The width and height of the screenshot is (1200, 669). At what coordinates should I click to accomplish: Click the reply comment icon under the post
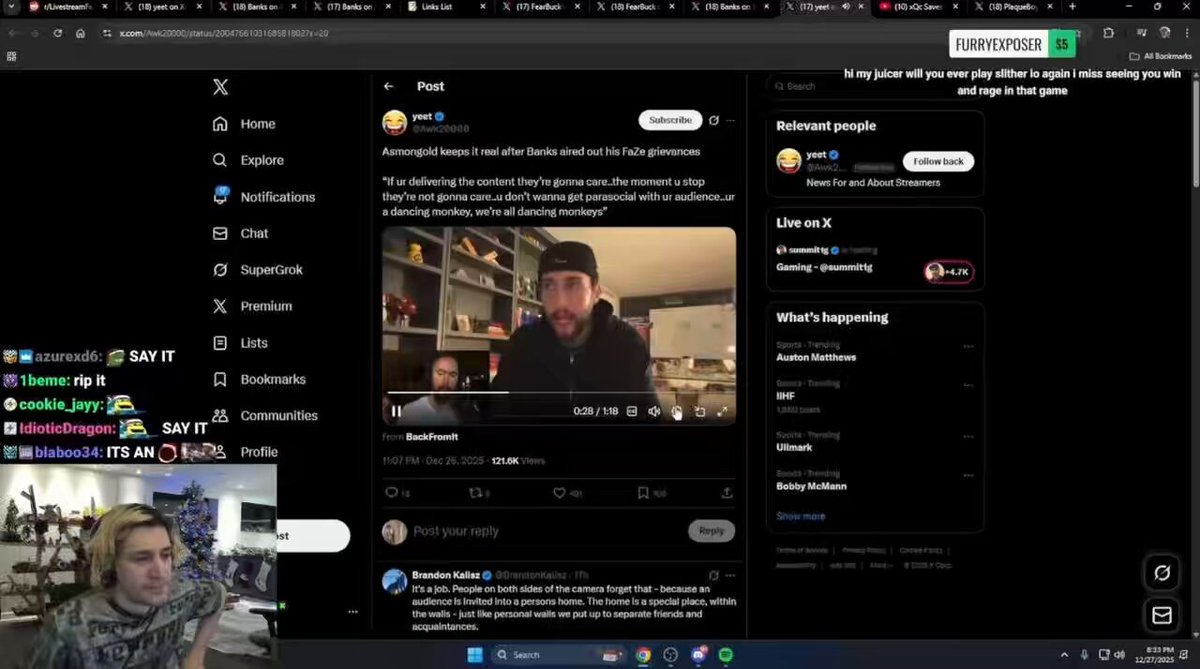click(x=391, y=493)
